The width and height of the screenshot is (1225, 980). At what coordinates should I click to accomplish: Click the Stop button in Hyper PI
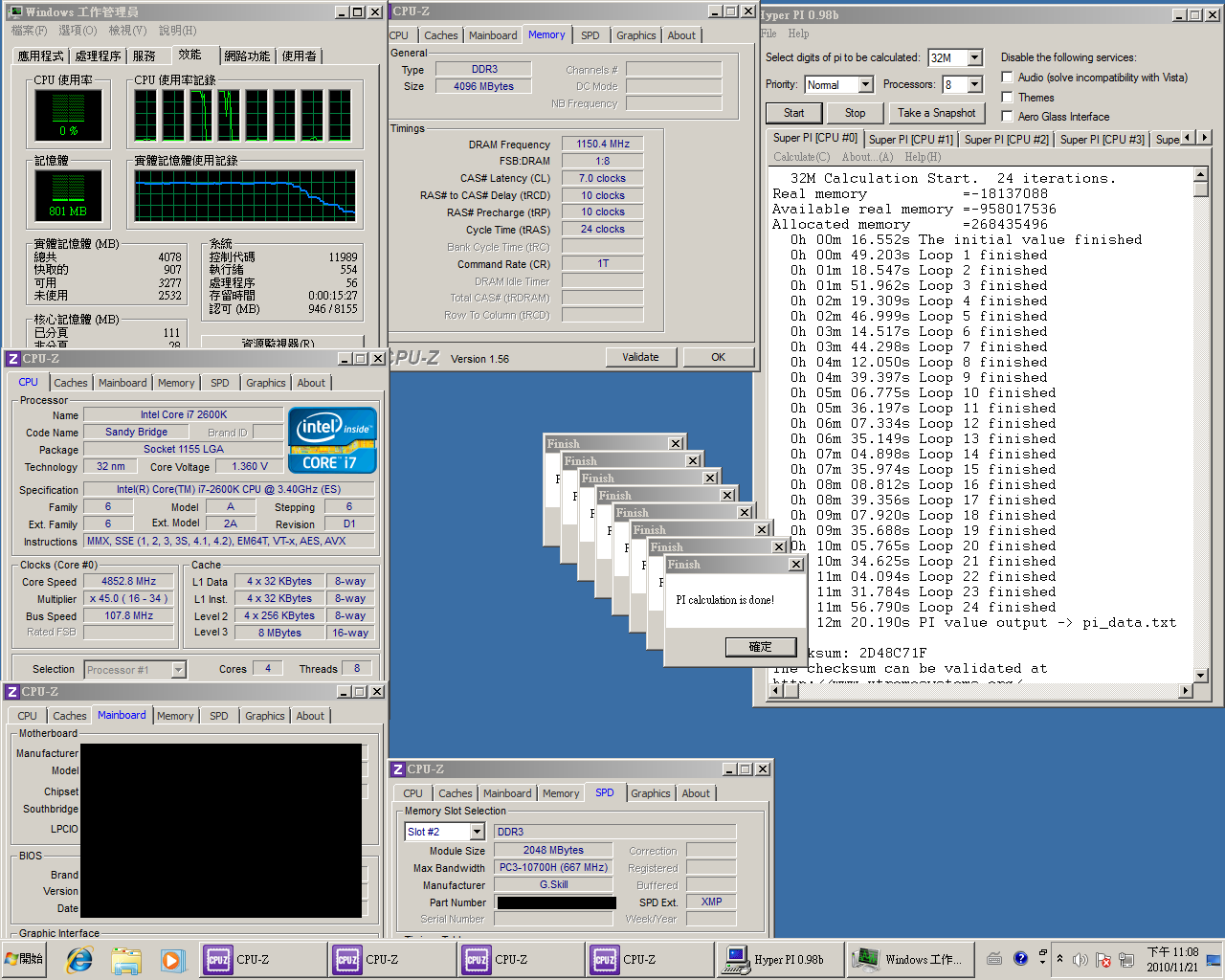click(855, 113)
